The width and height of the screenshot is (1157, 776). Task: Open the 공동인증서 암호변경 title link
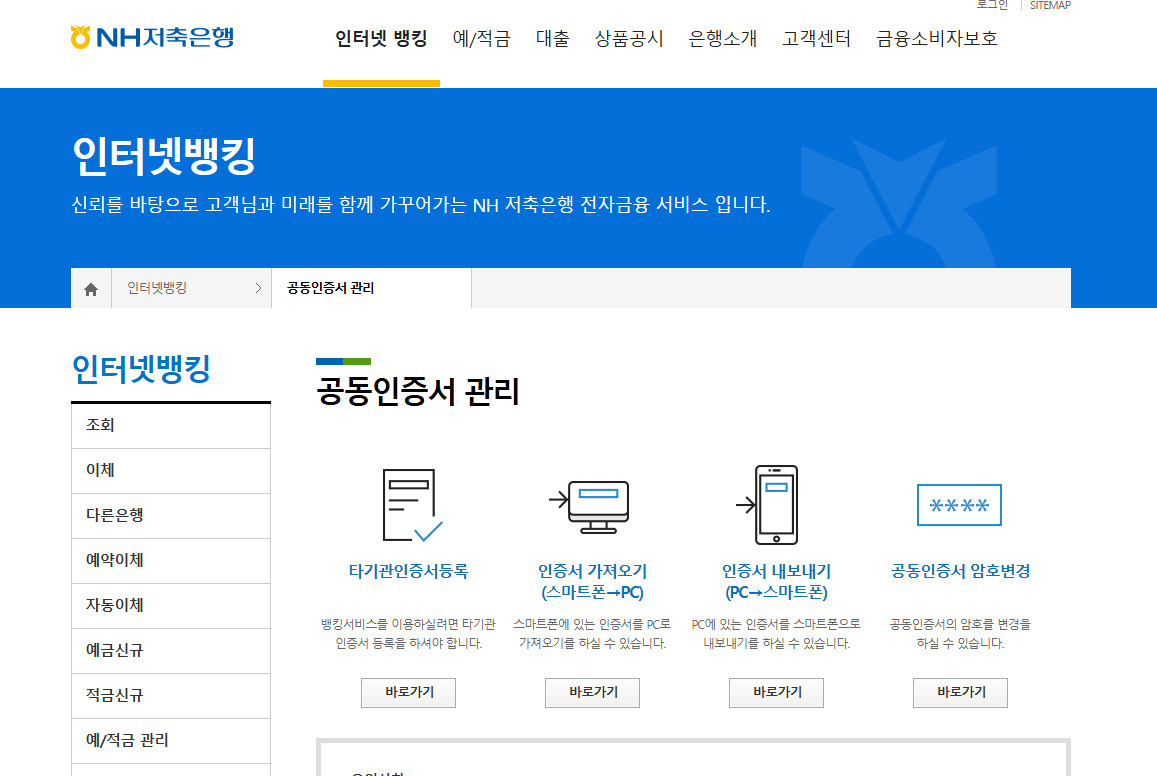click(960, 571)
